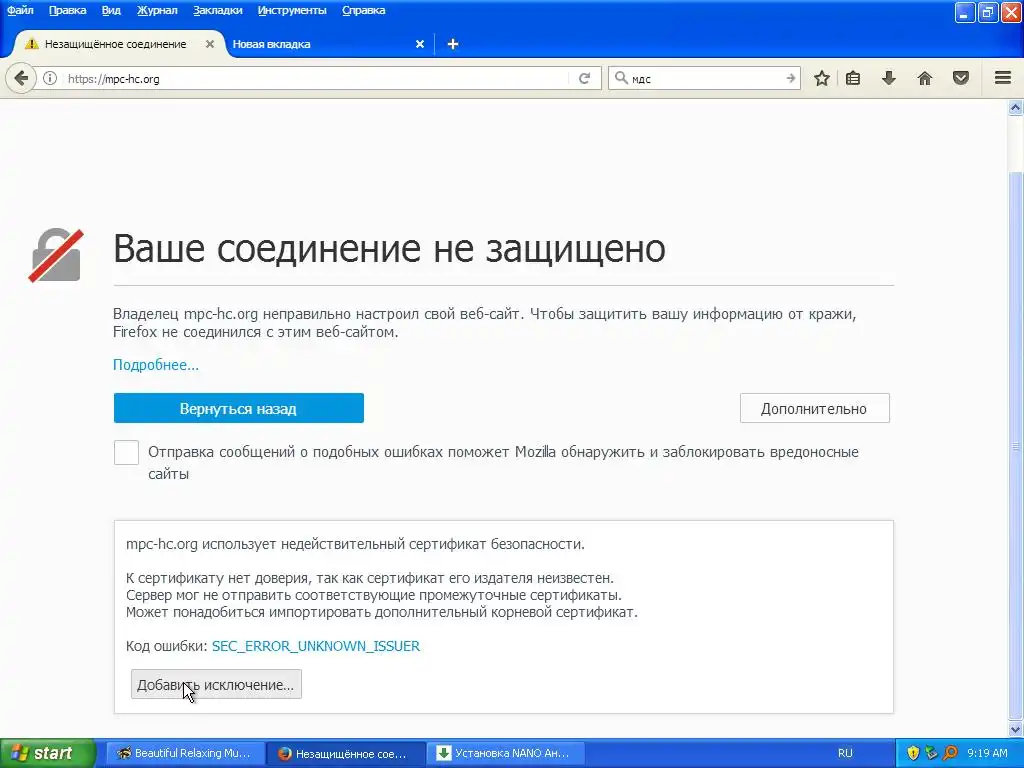Viewport: 1024px width, 768px height.
Task: Open the Правка menu
Action: tap(67, 10)
